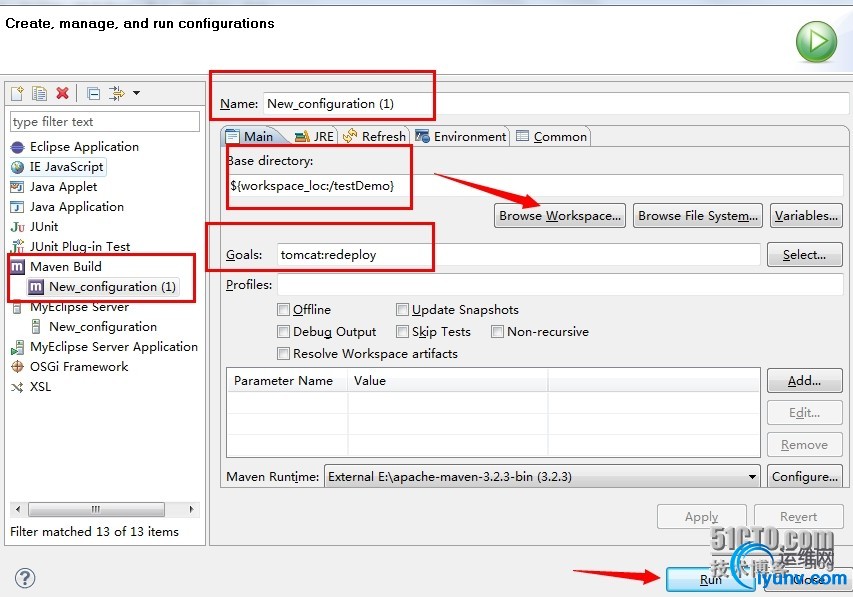Select Java Application launch type
This screenshot has width=853, height=597.
click(76, 207)
